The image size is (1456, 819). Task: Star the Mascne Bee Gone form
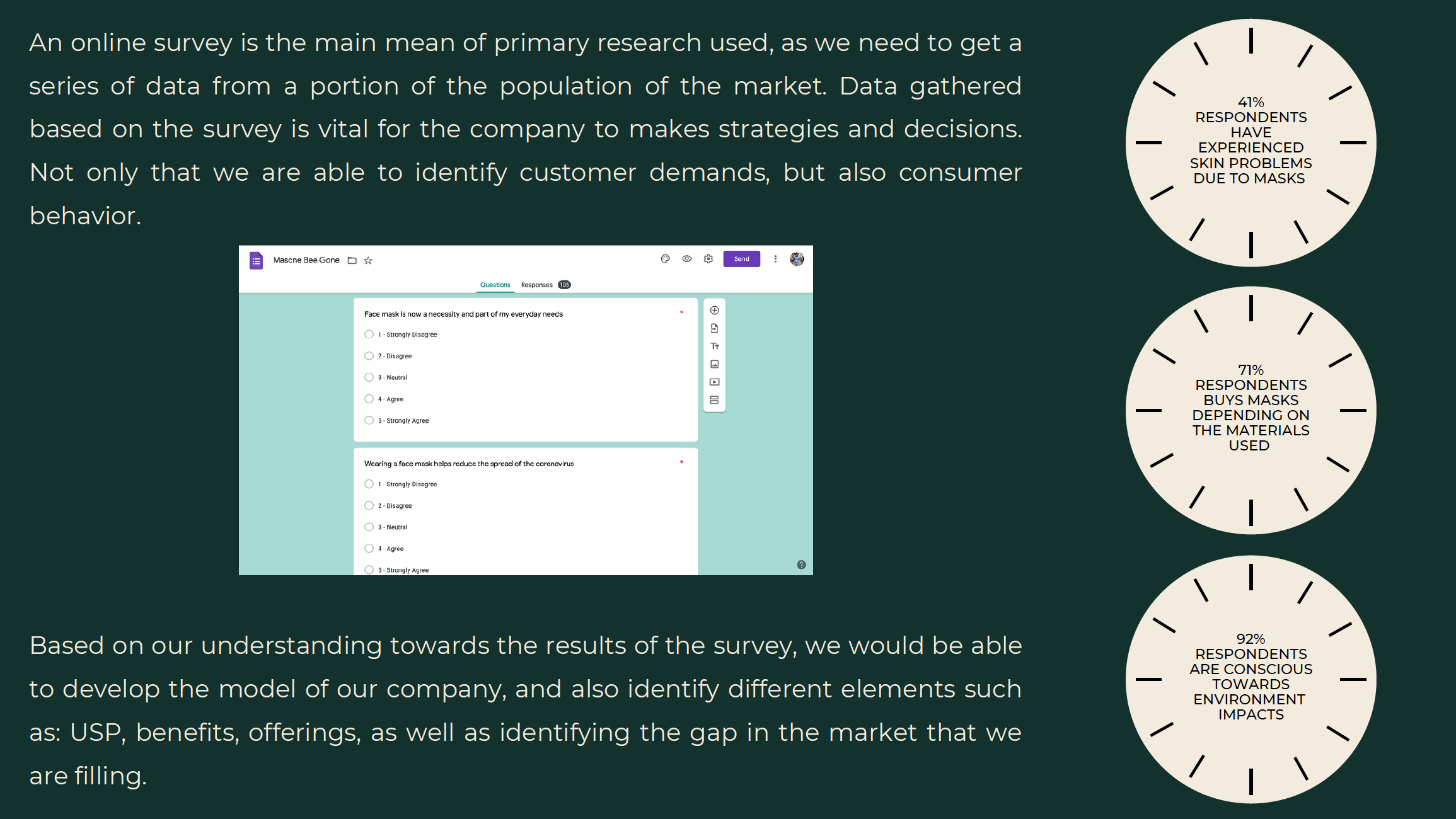coord(368,260)
